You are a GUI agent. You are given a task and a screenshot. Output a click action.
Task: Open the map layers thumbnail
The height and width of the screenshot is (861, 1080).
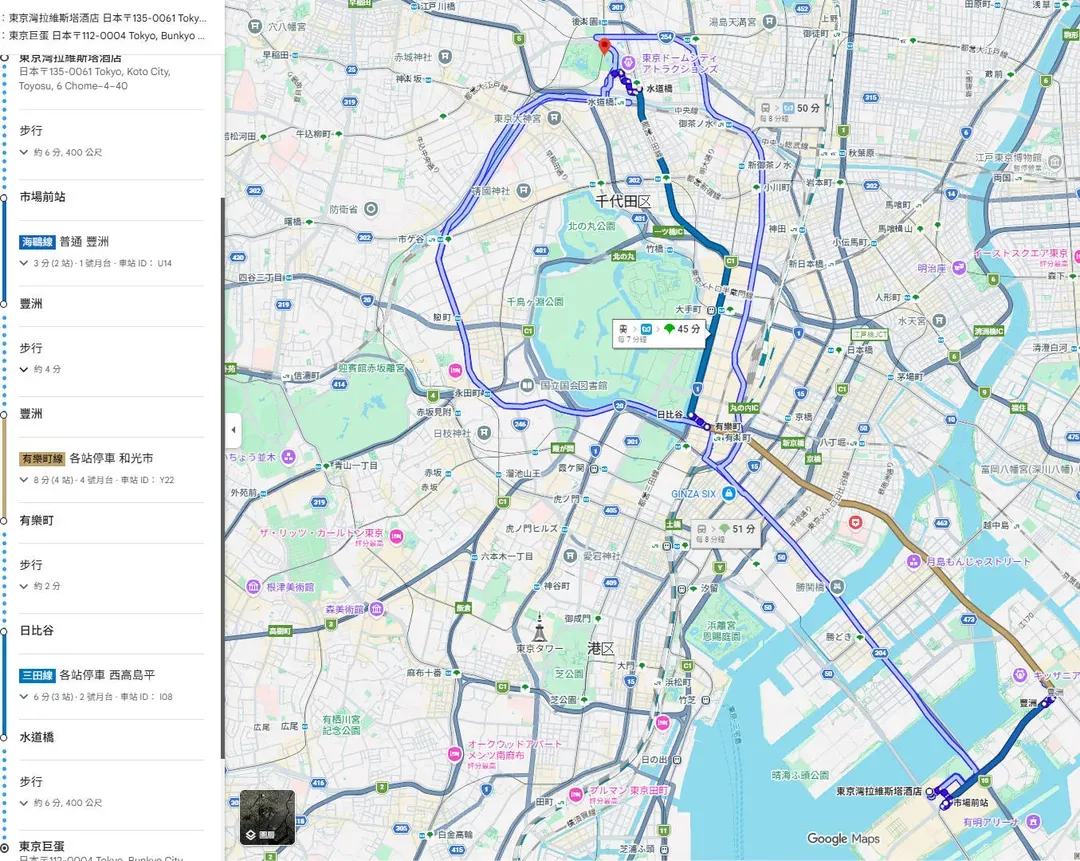click(x=267, y=817)
